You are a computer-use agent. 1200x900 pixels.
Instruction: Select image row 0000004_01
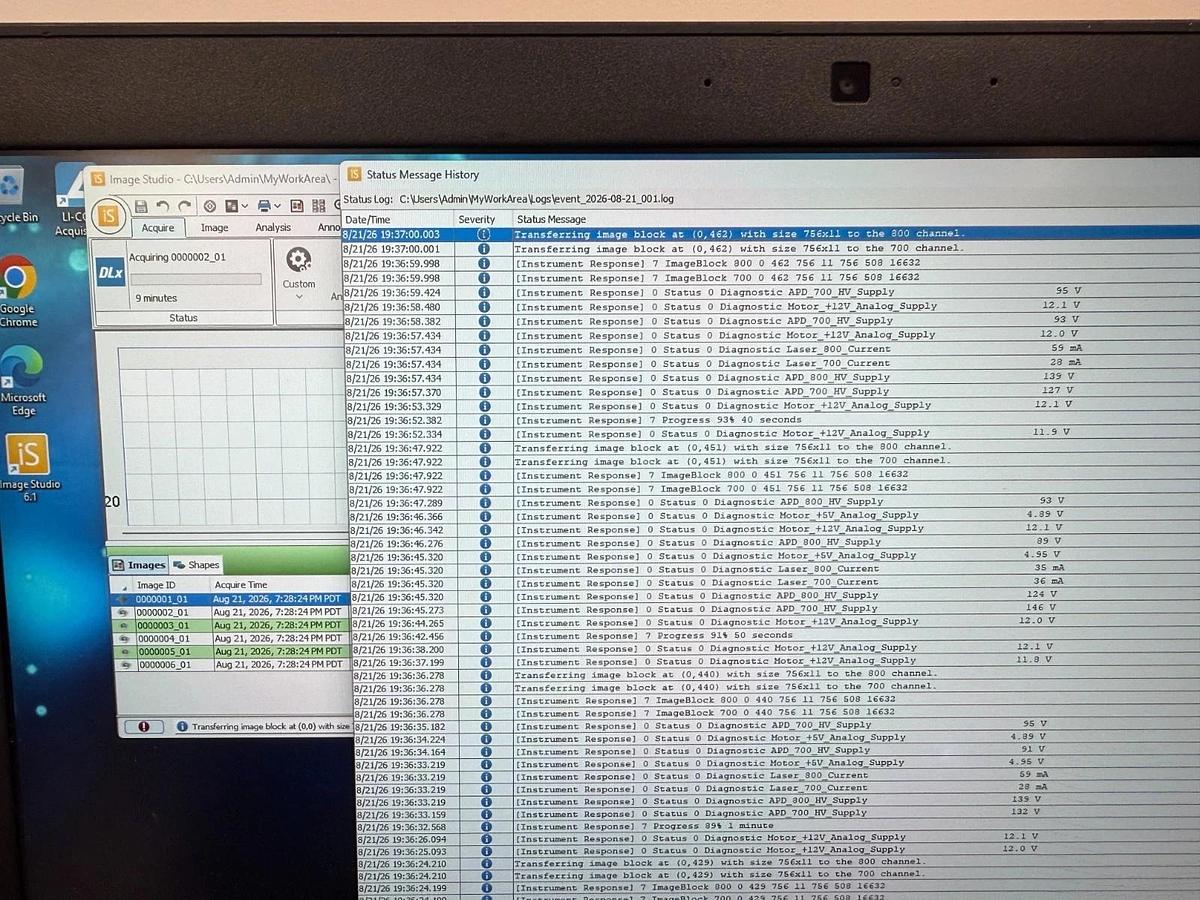pos(231,638)
